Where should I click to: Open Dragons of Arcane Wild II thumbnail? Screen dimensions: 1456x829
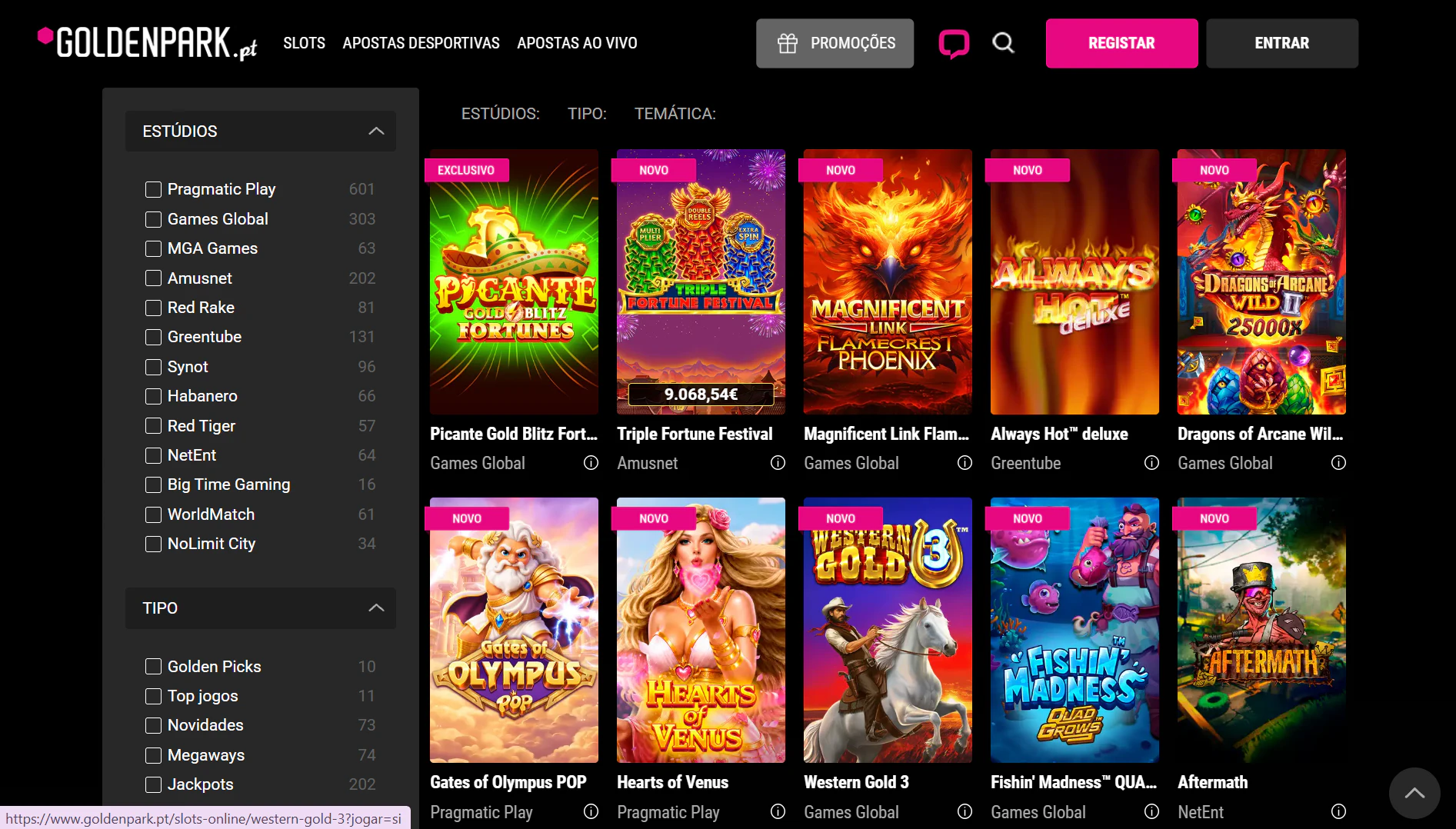(1261, 281)
